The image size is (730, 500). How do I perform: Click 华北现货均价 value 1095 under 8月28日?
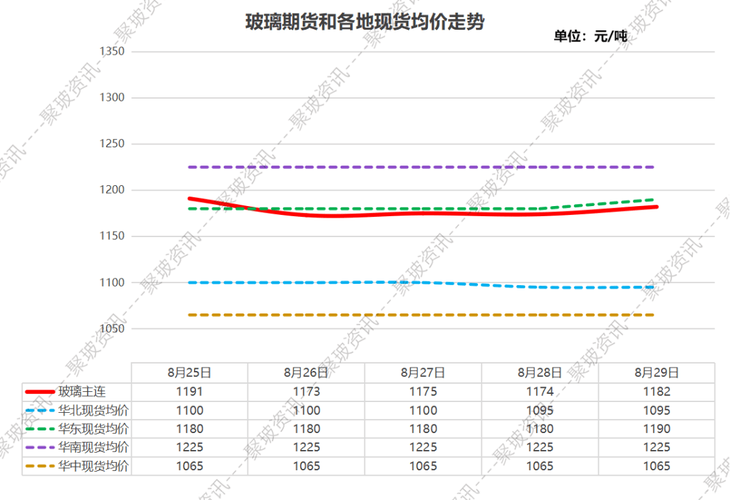click(539, 411)
